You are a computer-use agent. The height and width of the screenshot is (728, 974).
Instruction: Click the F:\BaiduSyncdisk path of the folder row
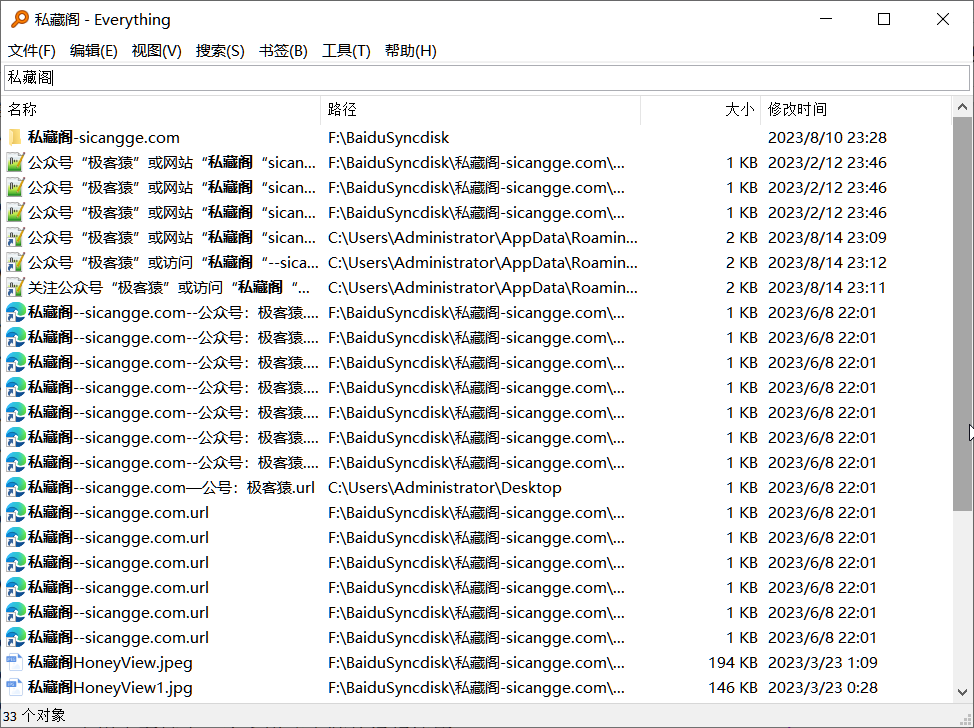tap(388, 137)
